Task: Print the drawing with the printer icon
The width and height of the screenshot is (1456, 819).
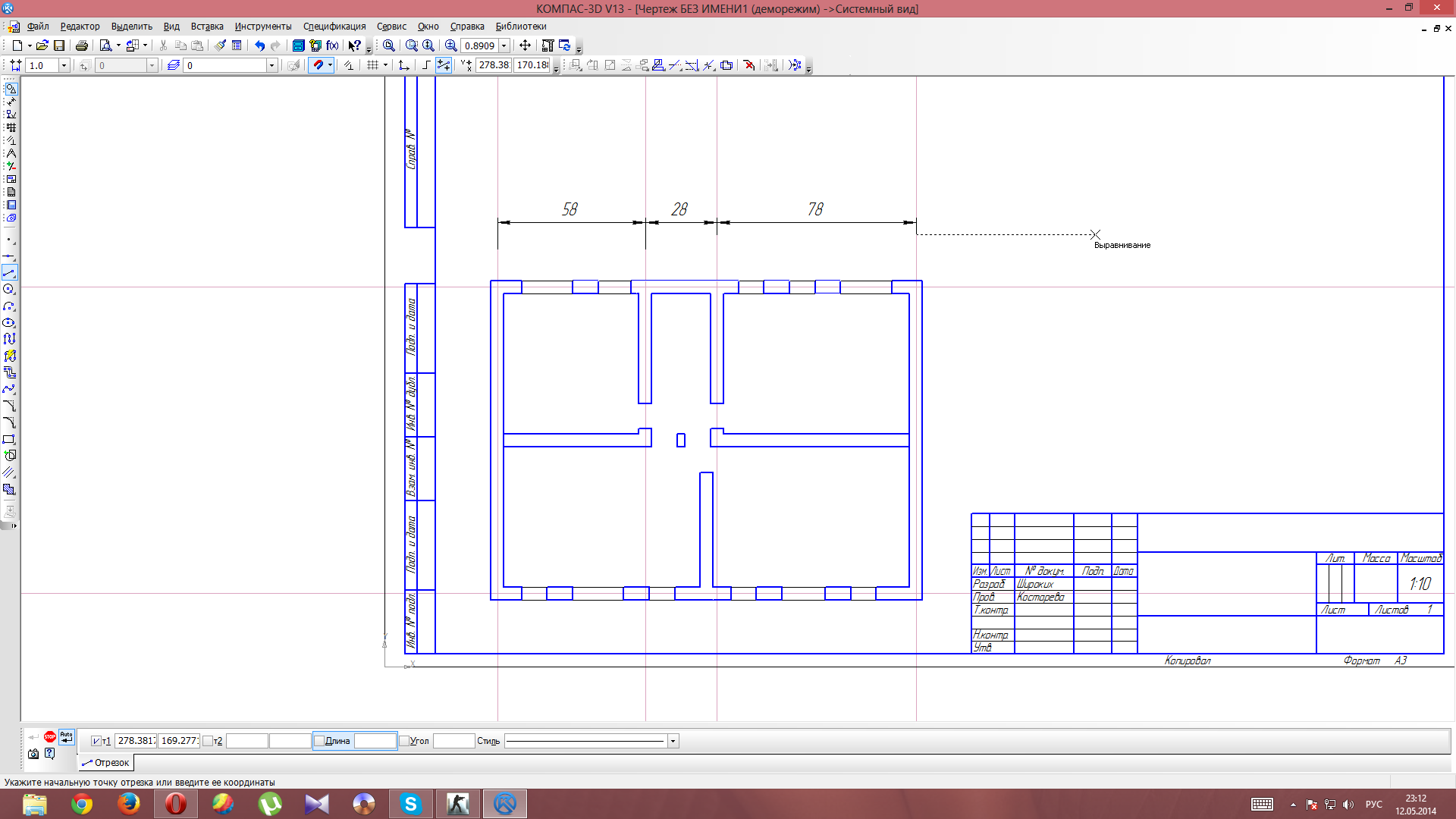Action: click(82, 45)
